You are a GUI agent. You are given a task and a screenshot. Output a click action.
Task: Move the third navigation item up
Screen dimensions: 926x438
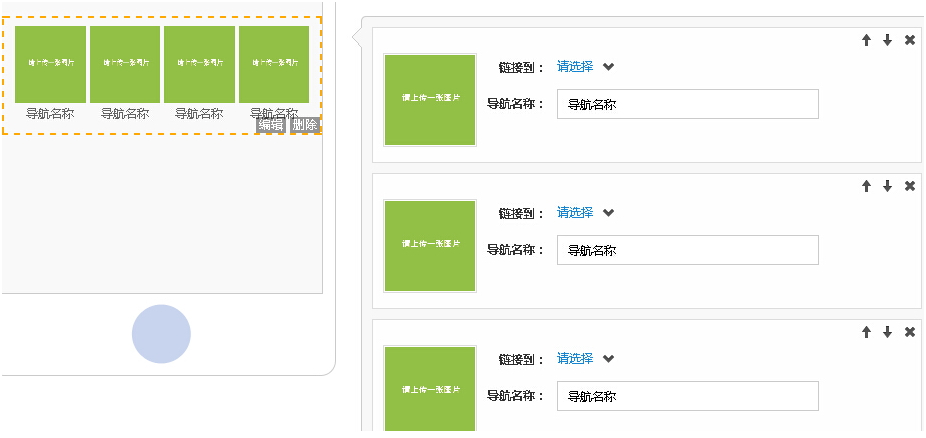(x=867, y=332)
